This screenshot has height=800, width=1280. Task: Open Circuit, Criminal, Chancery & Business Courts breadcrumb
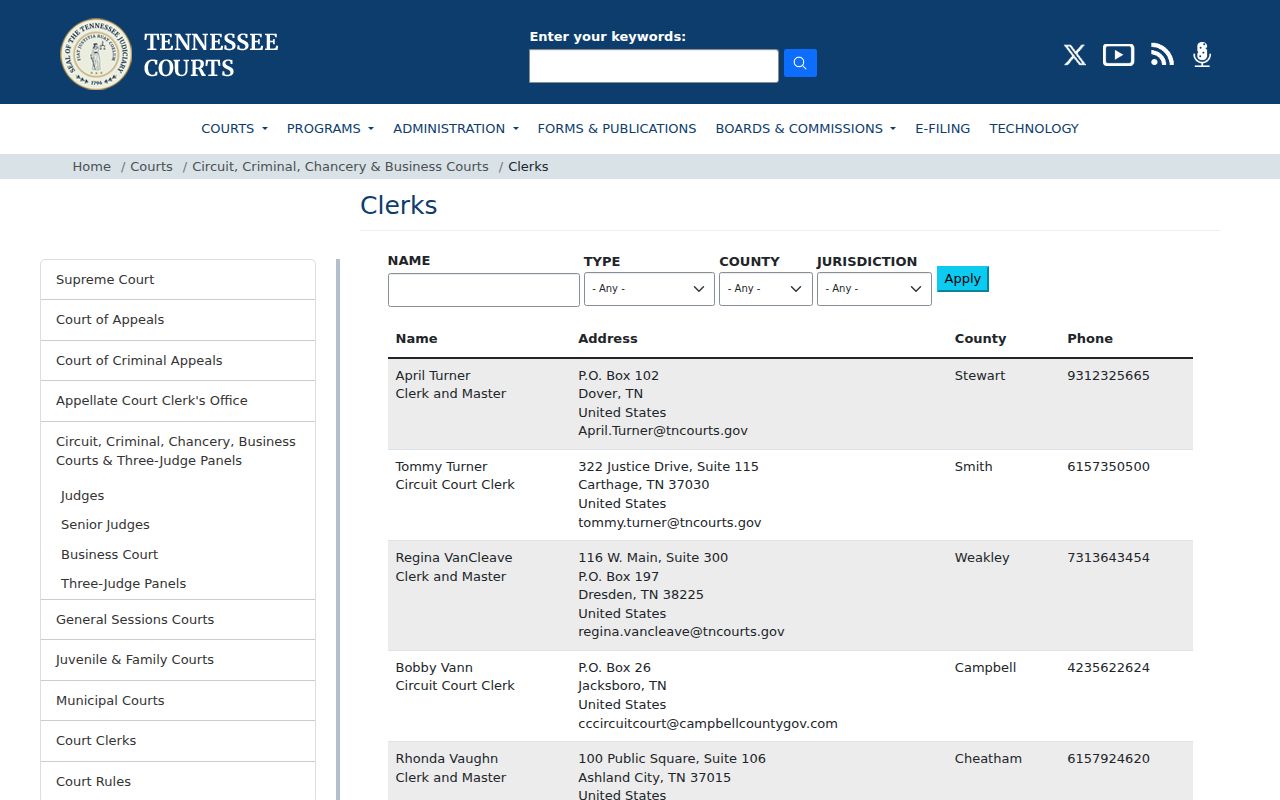(x=340, y=166)
